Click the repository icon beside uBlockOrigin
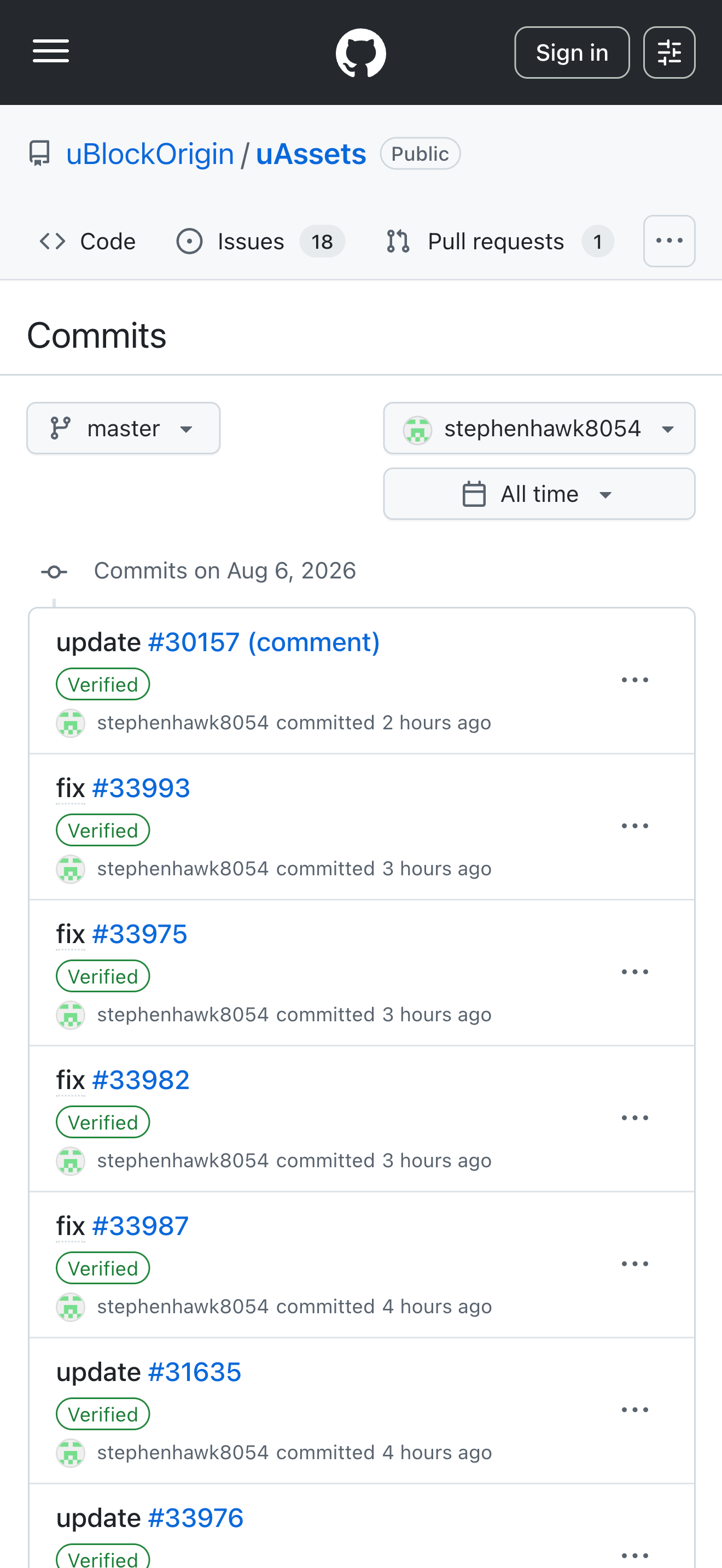Image resolution: width=722 pixels, height=1568 pixels. click(x=39, y=154)
